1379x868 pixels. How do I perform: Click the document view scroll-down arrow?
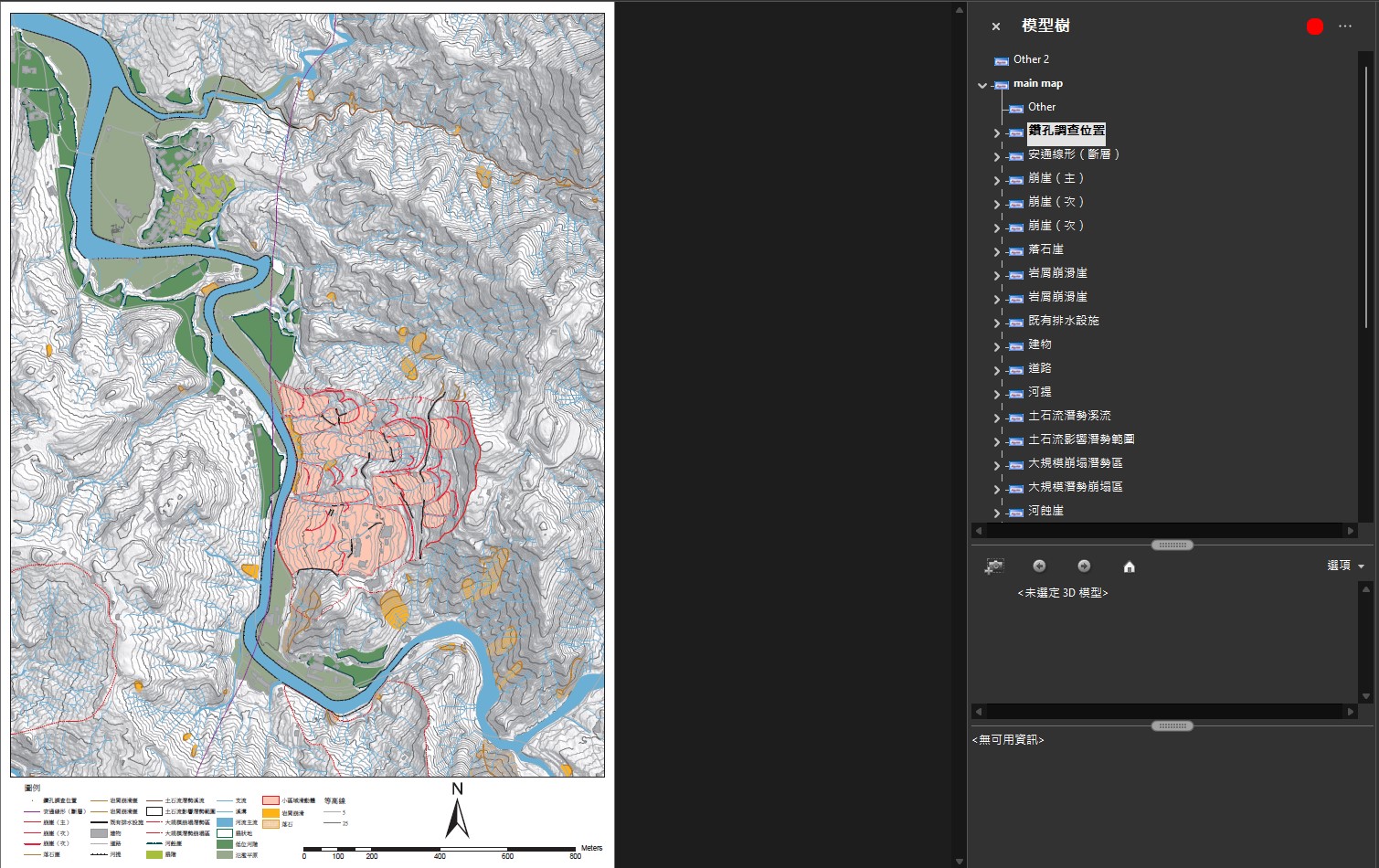(959, 861)
